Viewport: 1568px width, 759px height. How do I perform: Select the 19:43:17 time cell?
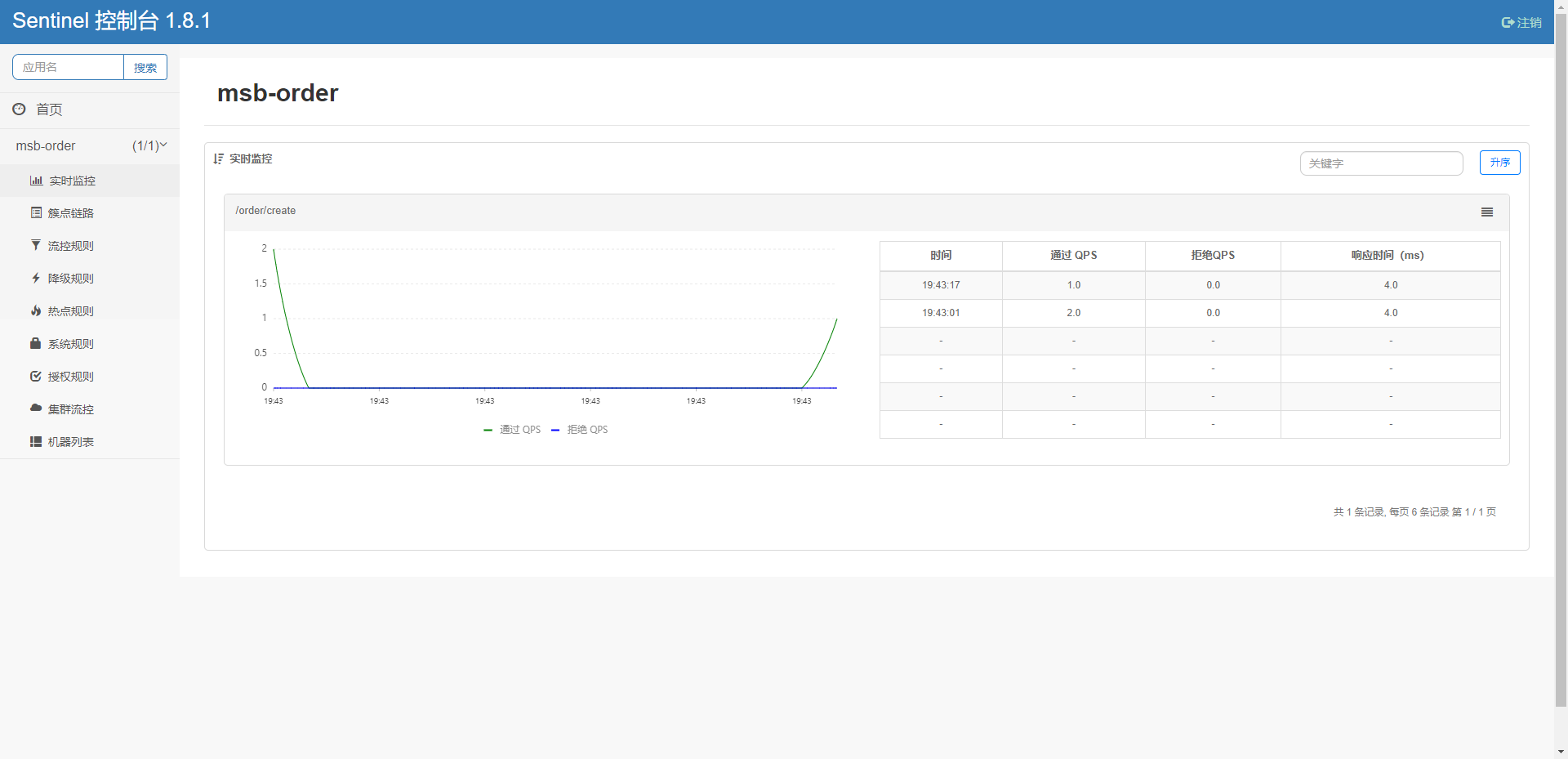pos(941,285)
